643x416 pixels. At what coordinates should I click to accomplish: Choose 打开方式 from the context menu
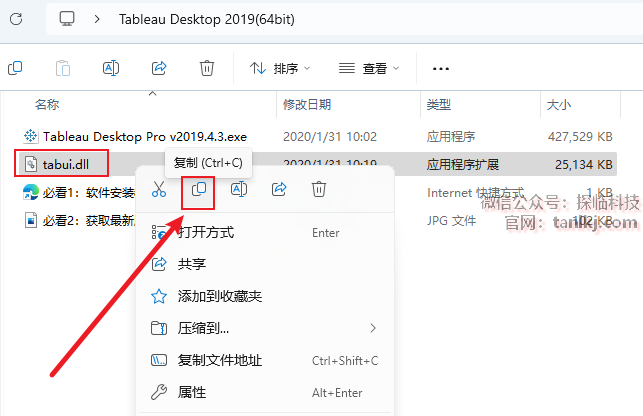click(x=265, y=233)
